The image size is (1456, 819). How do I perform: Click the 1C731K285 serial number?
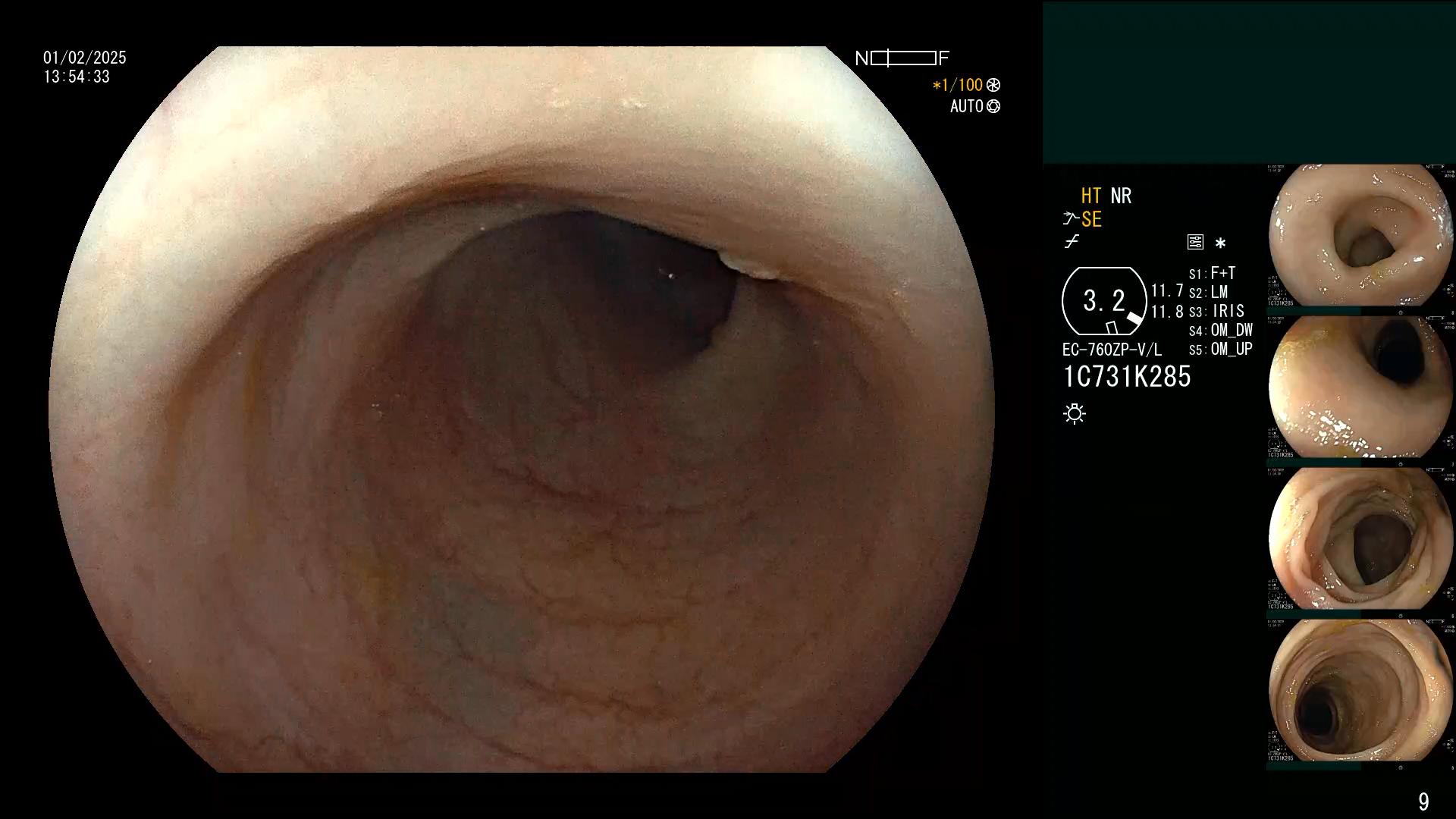pos(1127,377)
